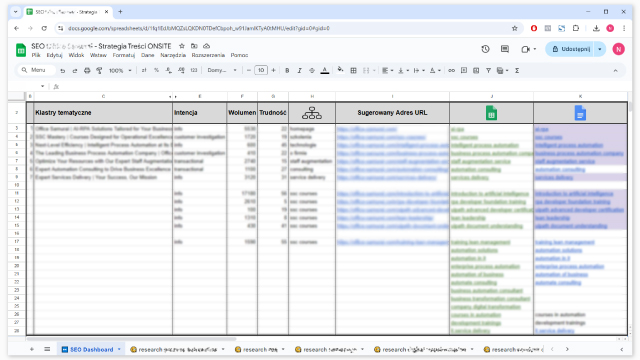
Task: Open a new browser tab
Action: [x=120, y=12]
